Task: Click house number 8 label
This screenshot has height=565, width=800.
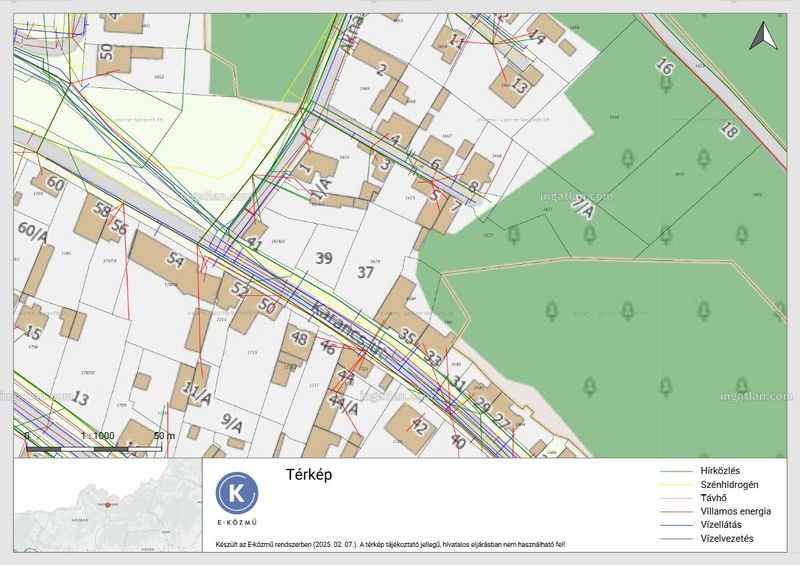Action: 472,186
